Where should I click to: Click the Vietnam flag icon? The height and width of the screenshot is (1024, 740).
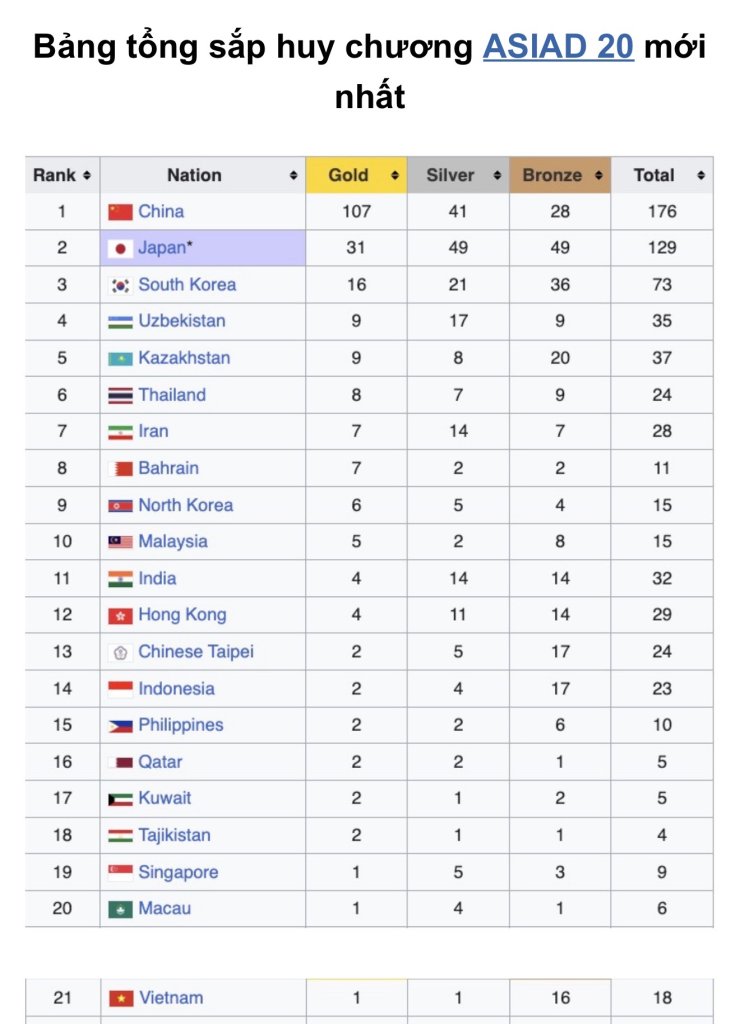coord(120,998)
